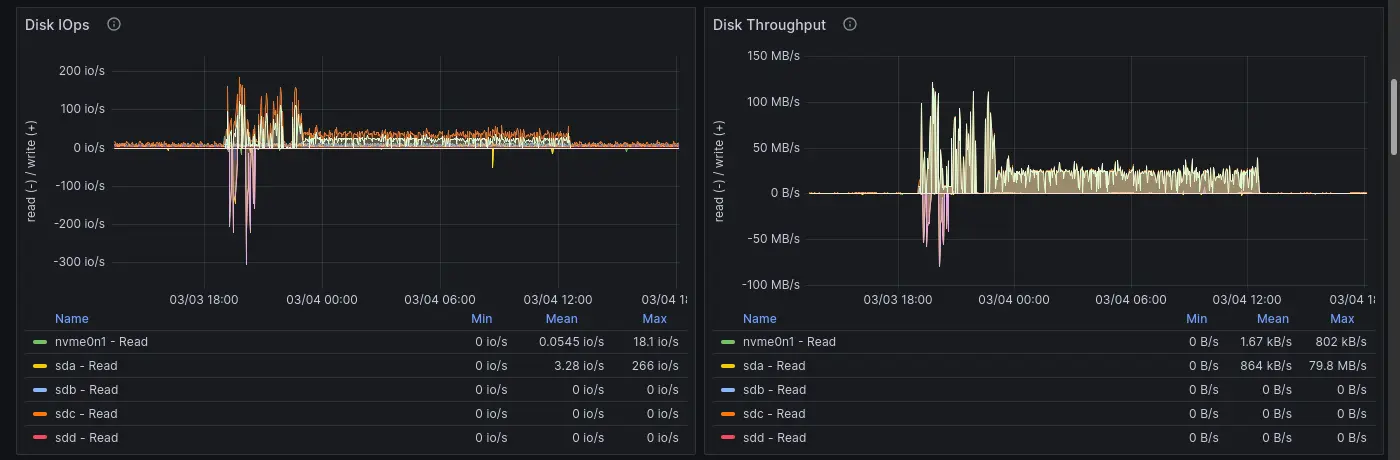Screen dimensions: 1400x460
Task: Toggle sdc - Read series in Disk Throughput legend
Action: tap(773, 414)
